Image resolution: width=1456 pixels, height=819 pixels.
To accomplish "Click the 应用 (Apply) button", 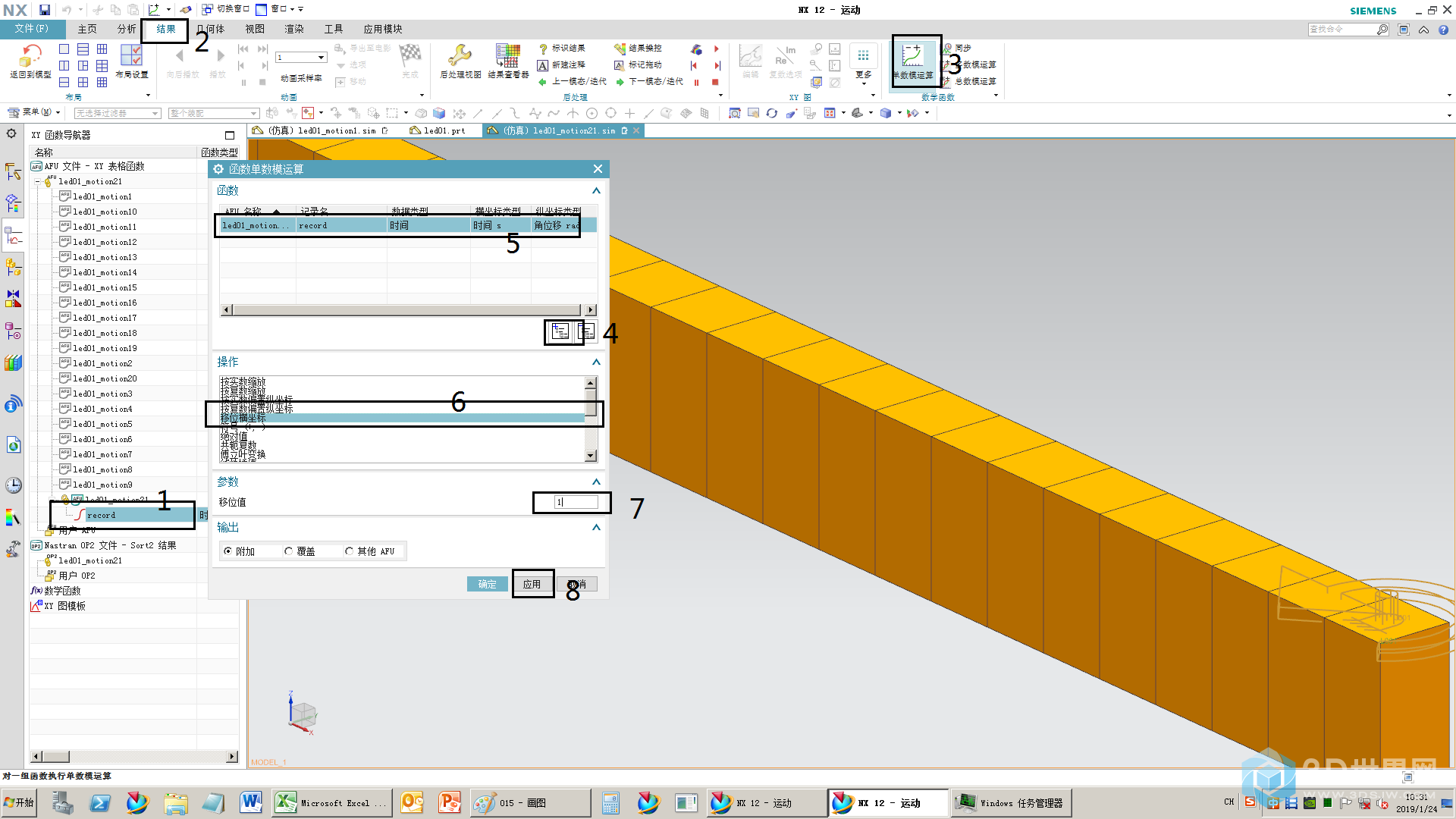I will point(532,584).
